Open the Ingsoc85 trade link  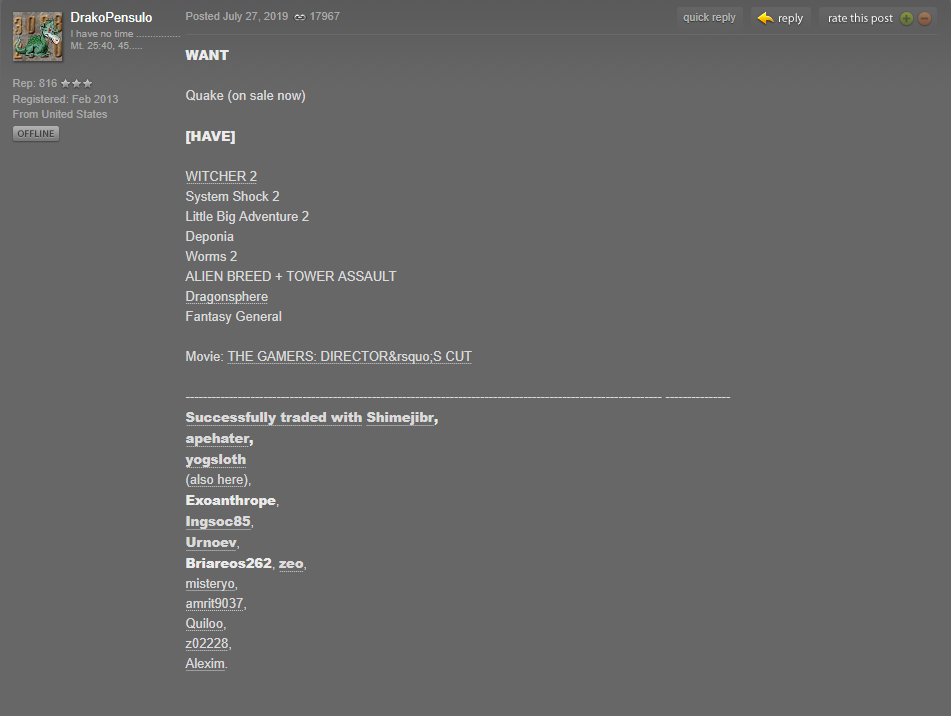coord(218,521)
